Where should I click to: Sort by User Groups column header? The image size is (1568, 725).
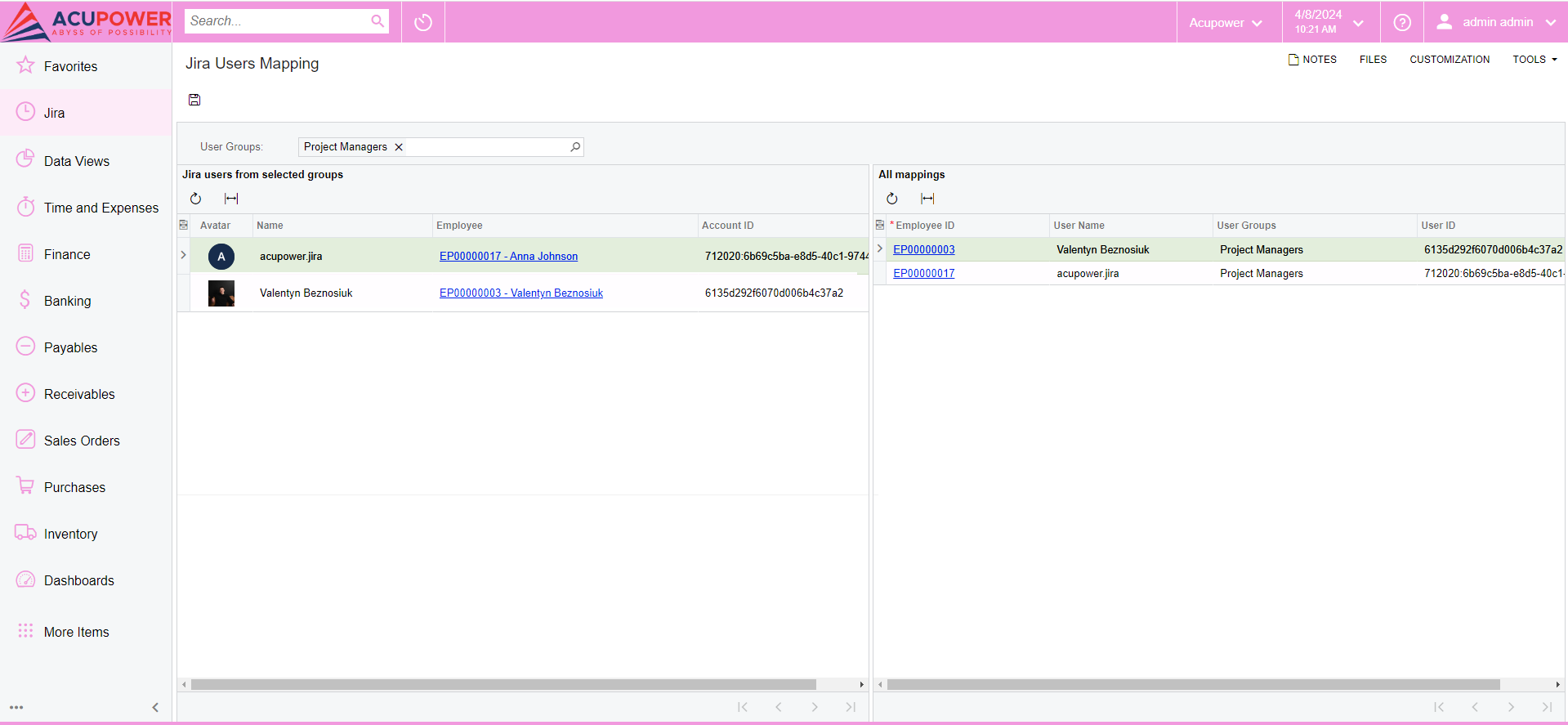click(1315, 226)
